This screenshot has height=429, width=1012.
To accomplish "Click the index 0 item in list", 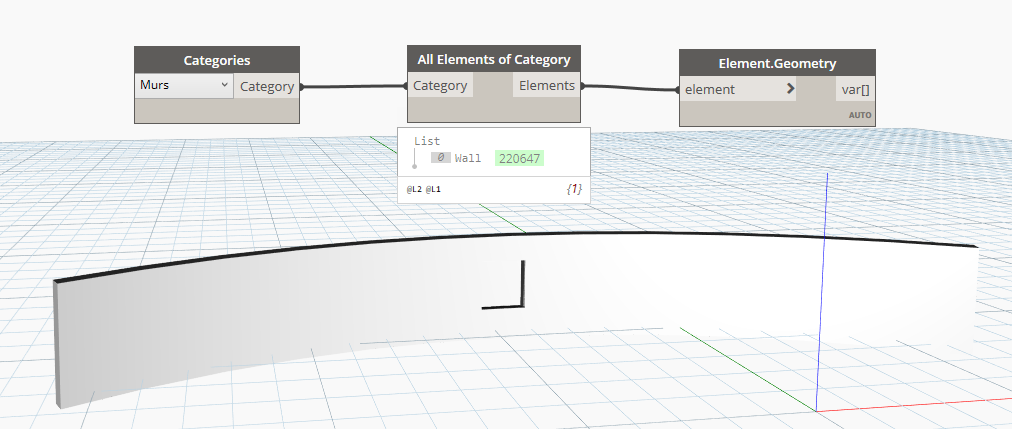I will point(441,157).
